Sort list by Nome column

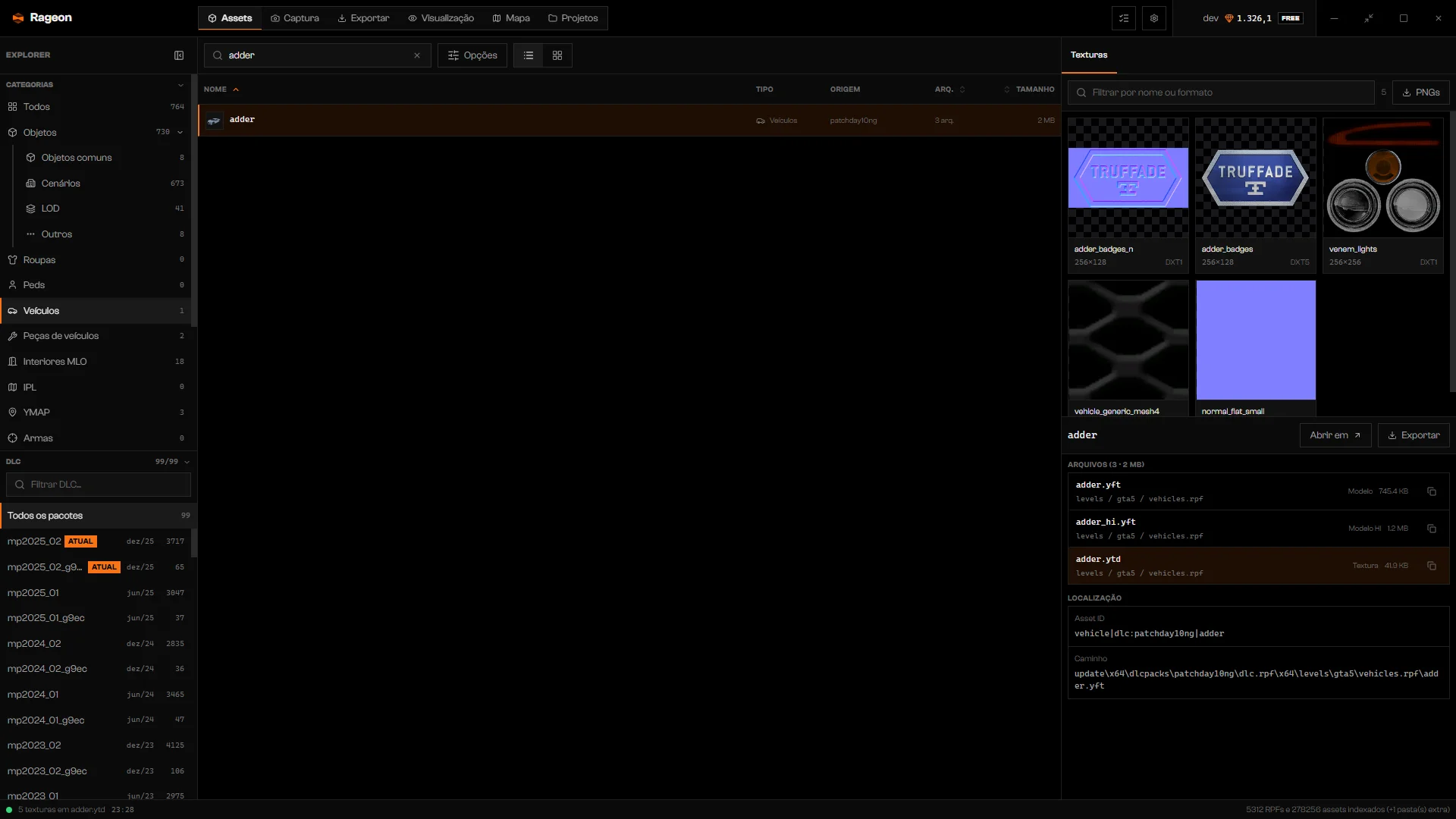pos(221,89)
